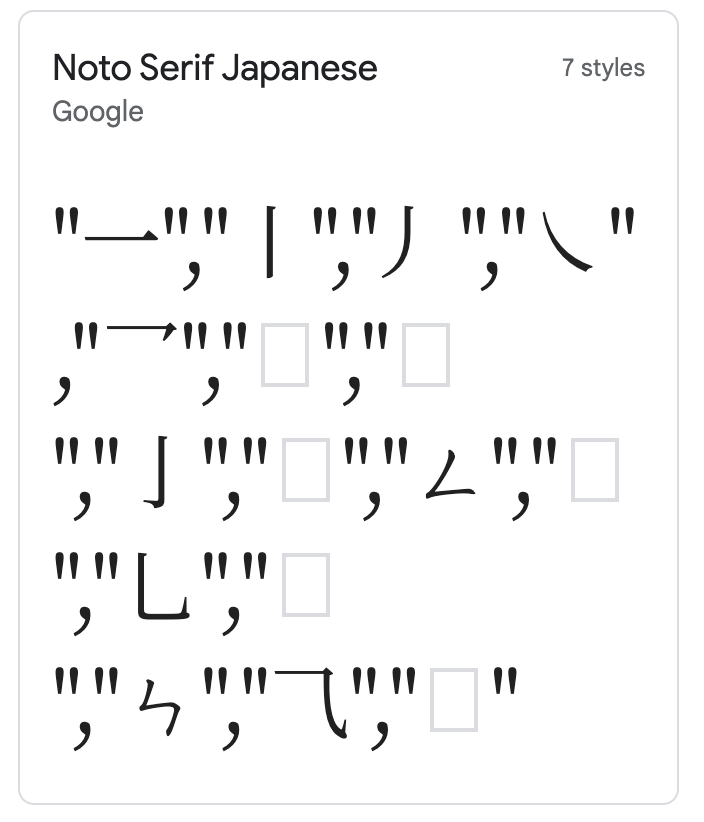Click the first missing-glyph box in third row
This screenshot has height=822, width=704.
[306, 470]
